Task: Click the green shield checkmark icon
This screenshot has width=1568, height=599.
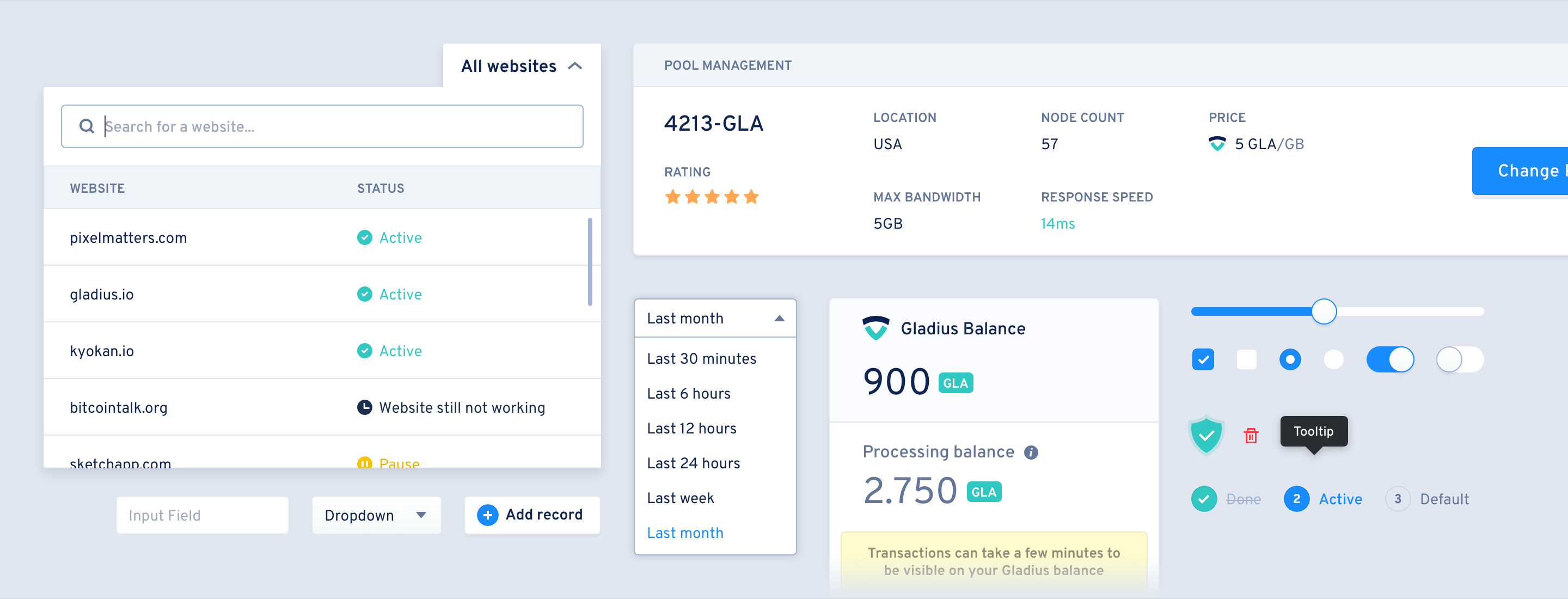Action: coord(1206,435)
